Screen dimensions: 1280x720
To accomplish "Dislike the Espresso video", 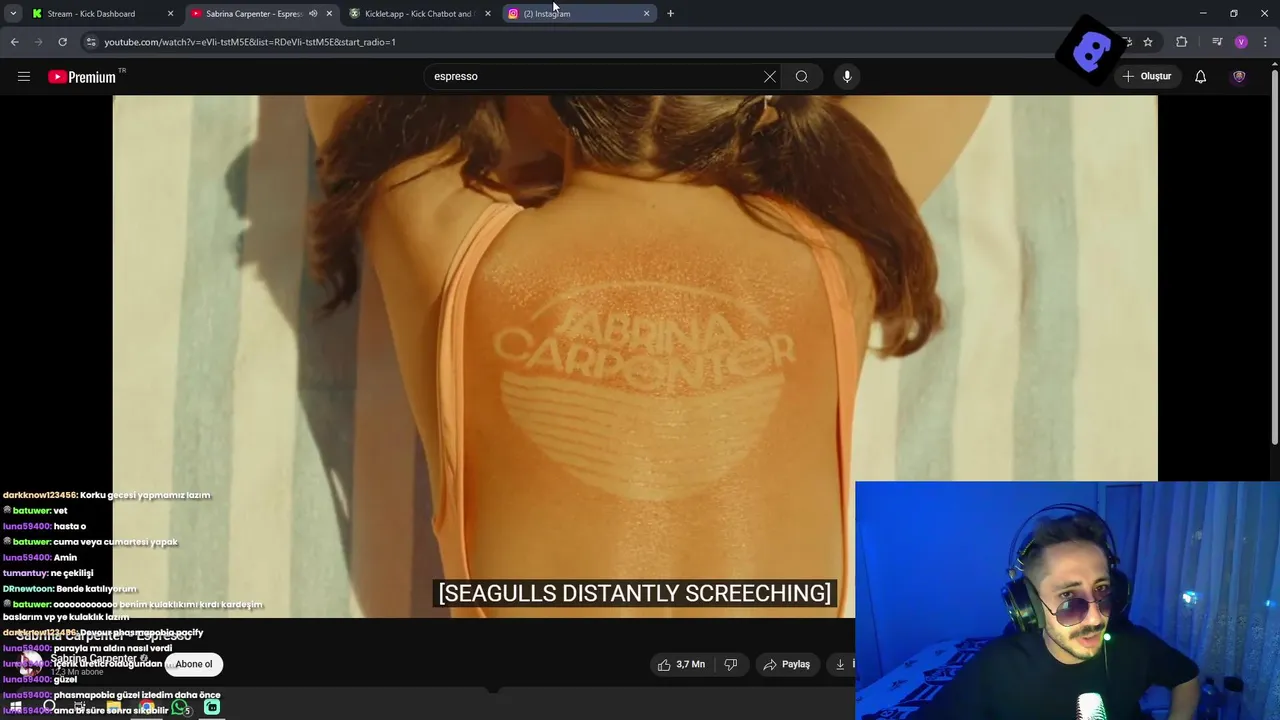I will [x=731, y=664].
